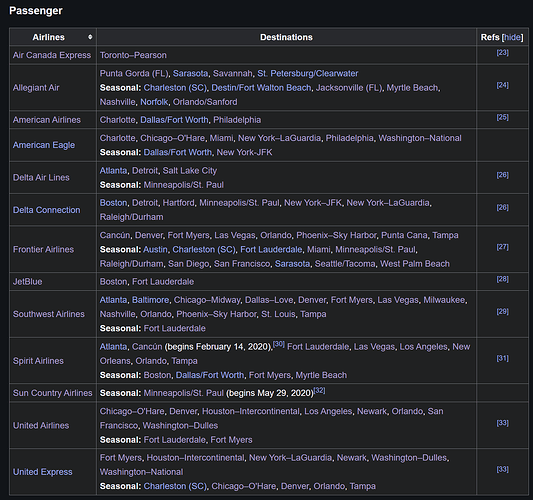Select the Destinations column header text

tap(286, 37)
